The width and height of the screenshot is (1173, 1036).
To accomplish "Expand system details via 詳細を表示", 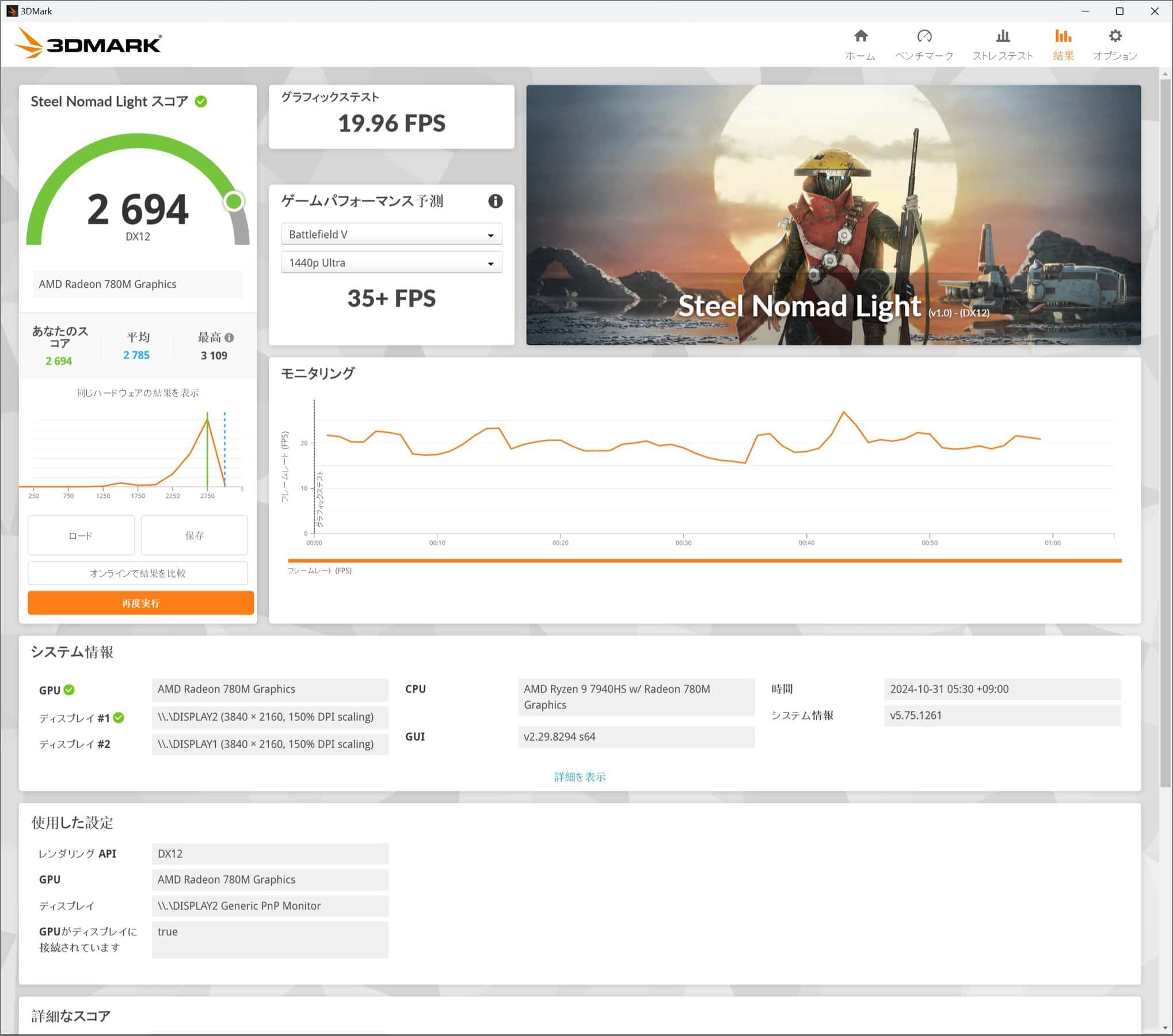I will [580, 776].
